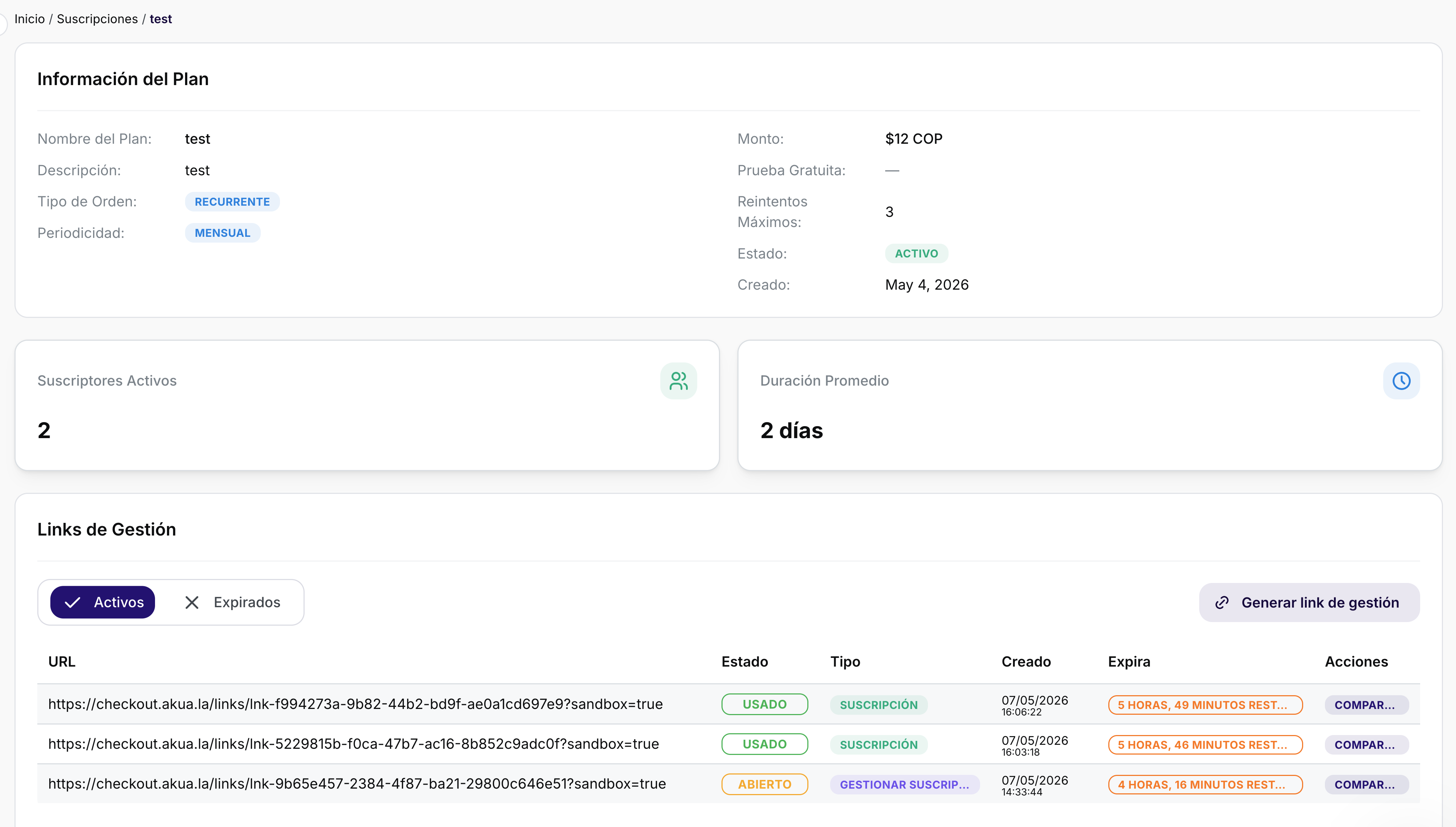Click the Suscriptores Activos count 2
This screenshot has width=1456, height=827.
(44, 431)
